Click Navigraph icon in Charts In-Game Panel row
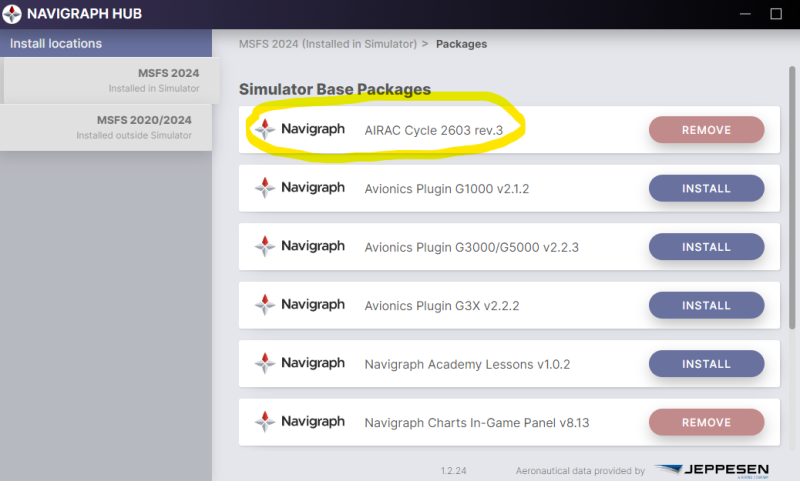This screenshot has width=800, height=481. 265,422
